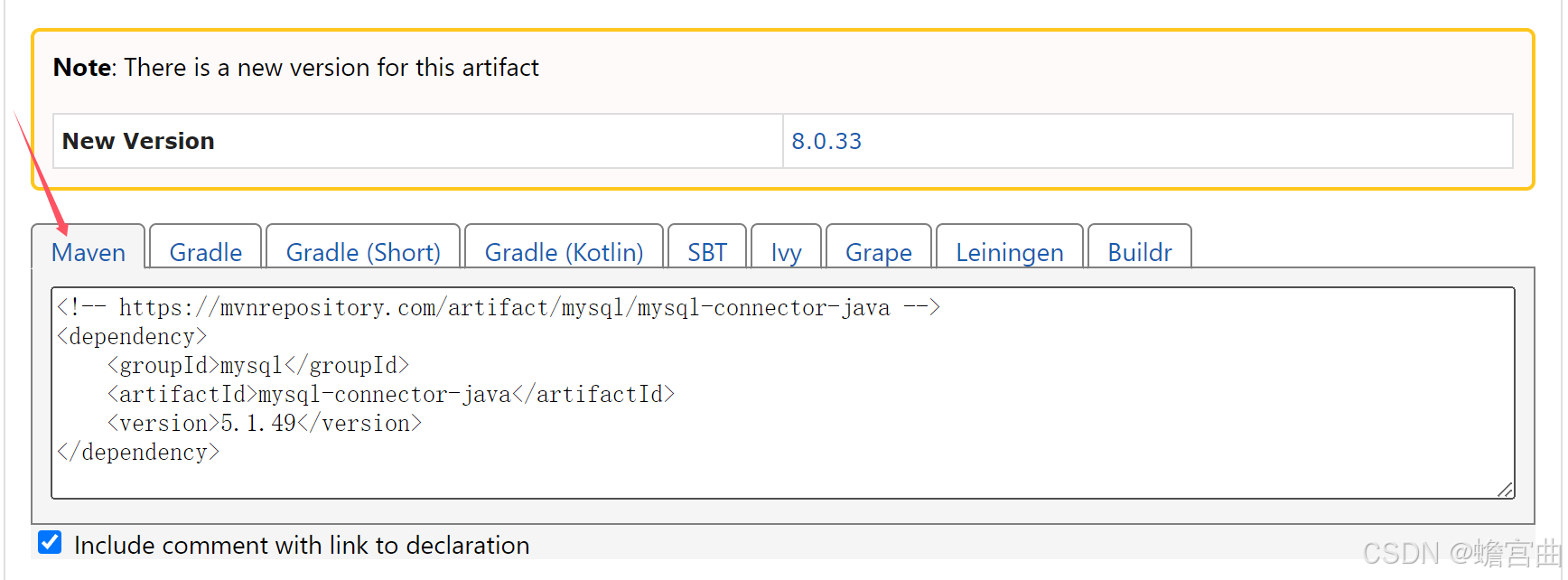The width and height of the screenshot is (1568, 580).
Task: Show the Grape dependency snippet tab
Action: point(879,247)
